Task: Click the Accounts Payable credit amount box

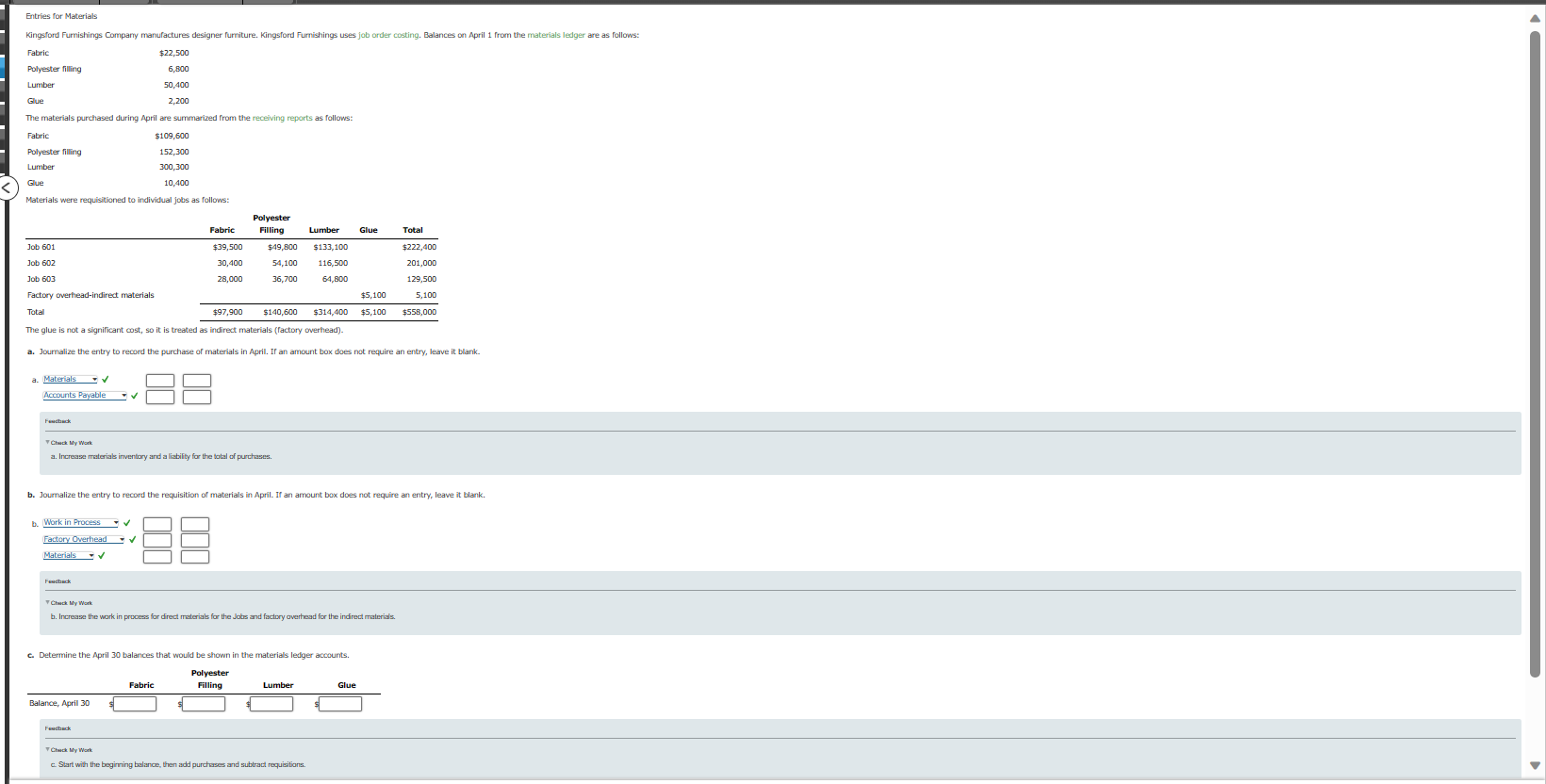Action: (x=197, y=397)
